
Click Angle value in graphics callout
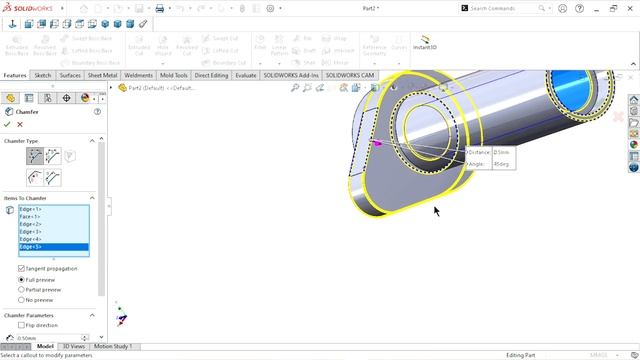coord(503,164)
